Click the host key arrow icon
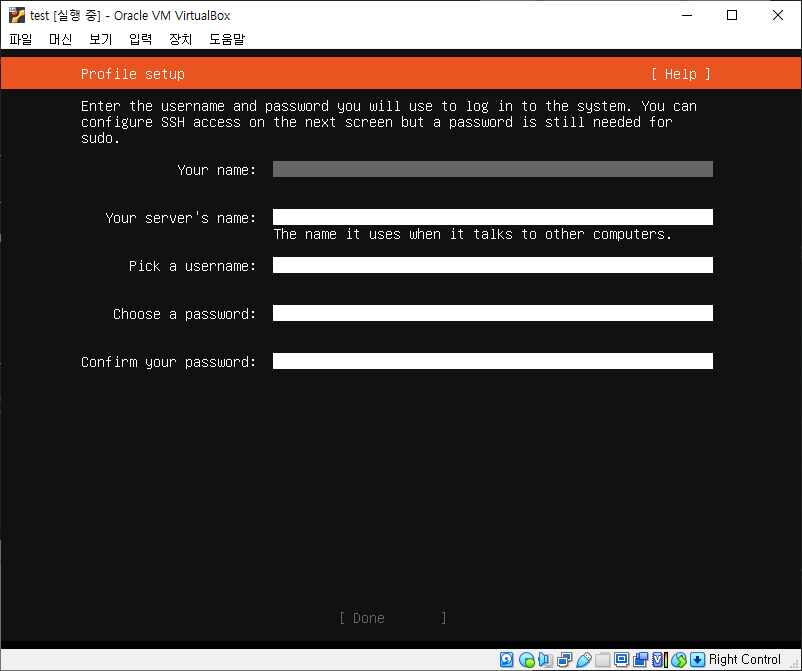Image resolution: width=802 pixels, height=671 pixels. [698, 660]
